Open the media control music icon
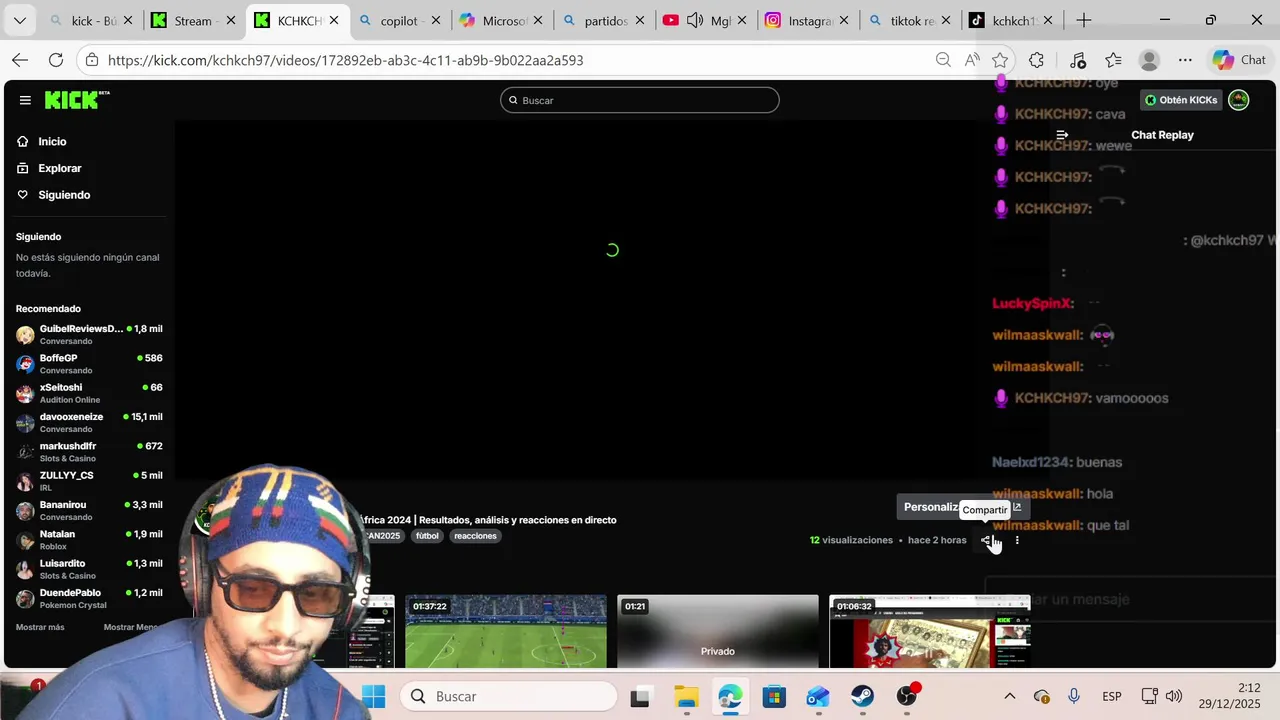 tap(1077, 60)
